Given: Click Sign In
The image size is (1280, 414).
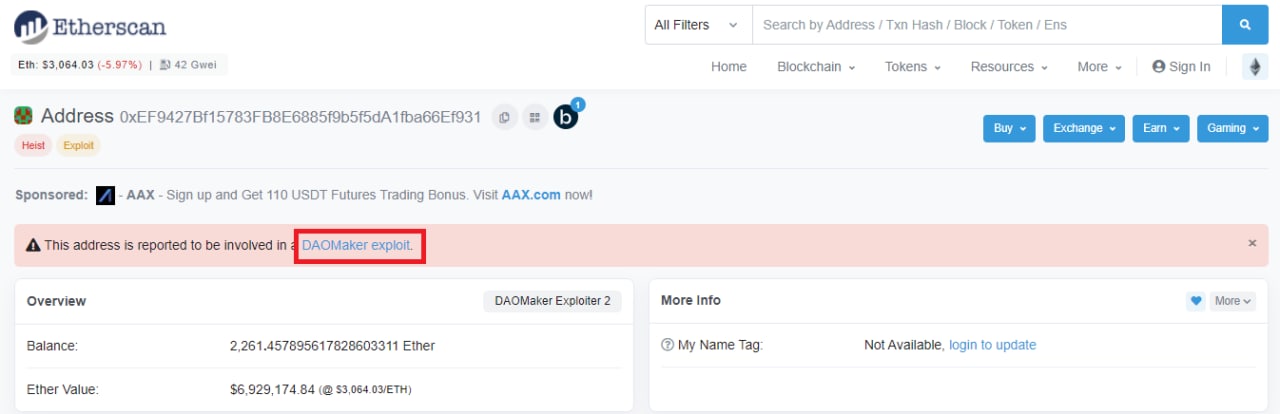Looking at the screenshot, I should 1181,67.
